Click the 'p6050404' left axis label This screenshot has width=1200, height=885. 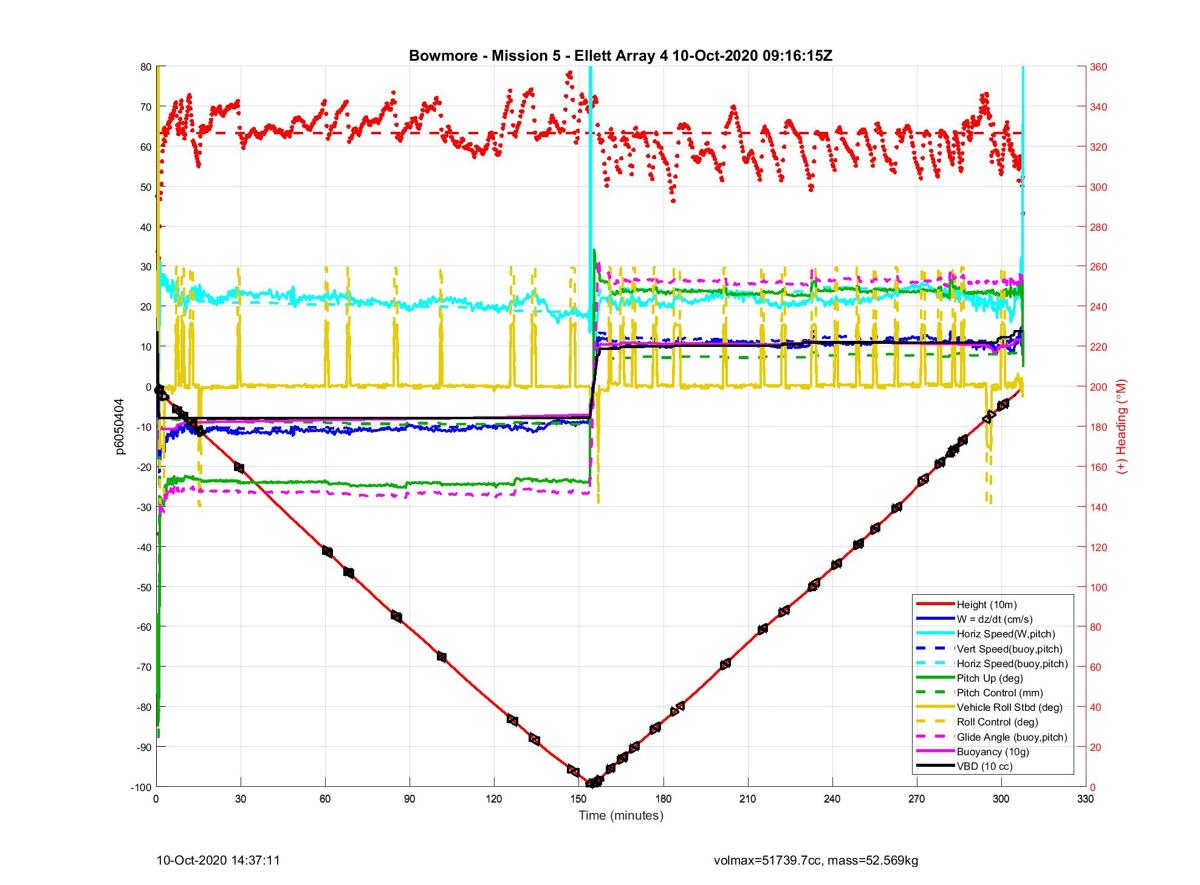119,426
